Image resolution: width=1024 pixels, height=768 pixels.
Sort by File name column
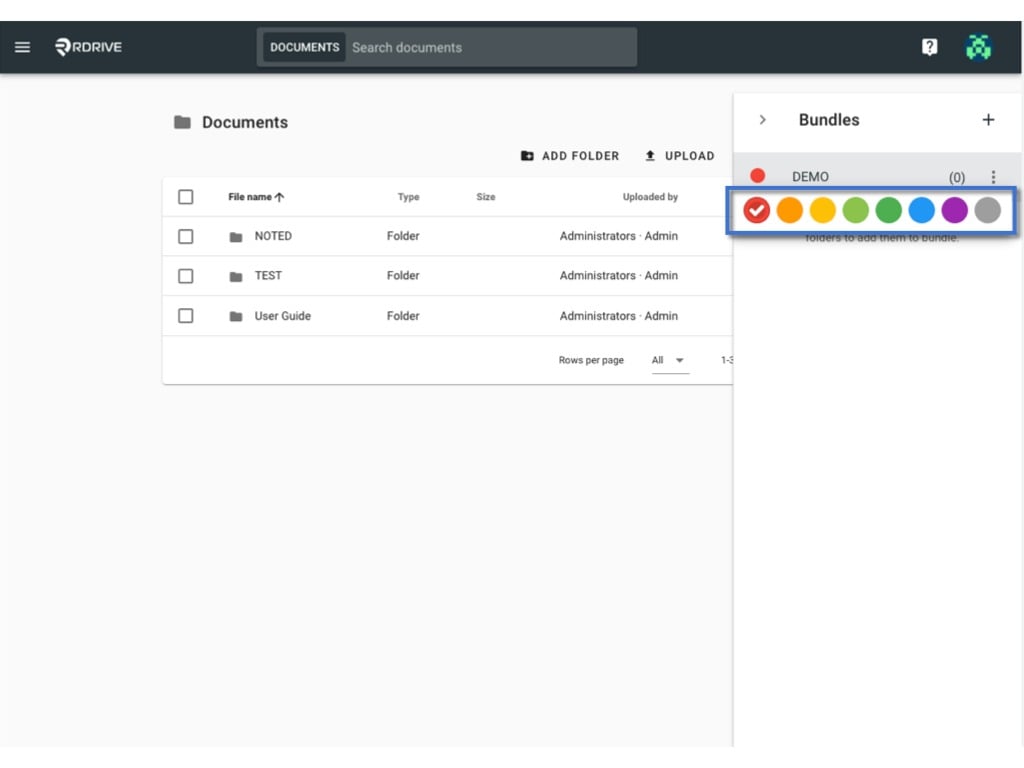pos(256,197)
